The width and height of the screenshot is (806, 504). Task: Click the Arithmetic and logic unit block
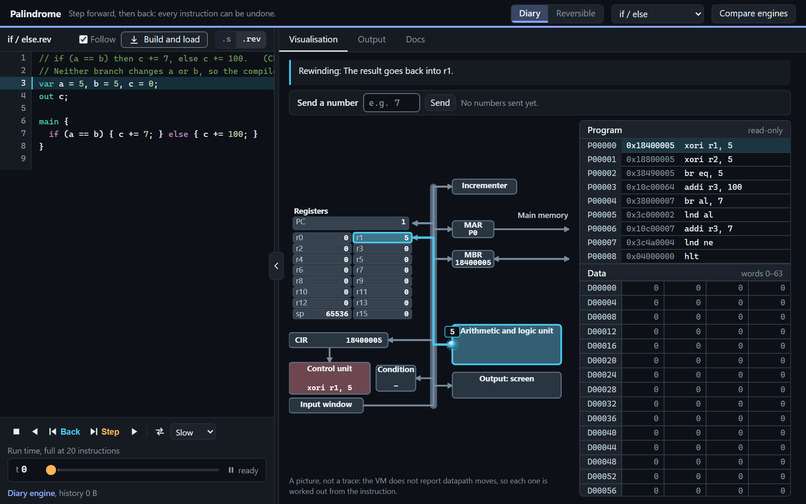tap(506, 344)
